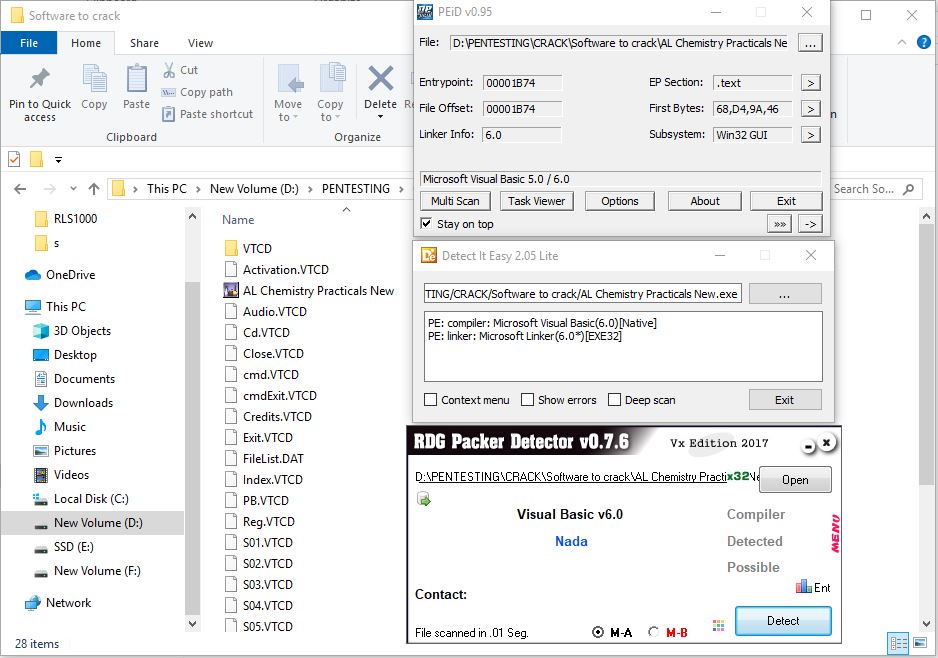This screenshot has width=938, height=658.
Task: Open Task Viewer in PEiD
Action: (x=536, y=201)
